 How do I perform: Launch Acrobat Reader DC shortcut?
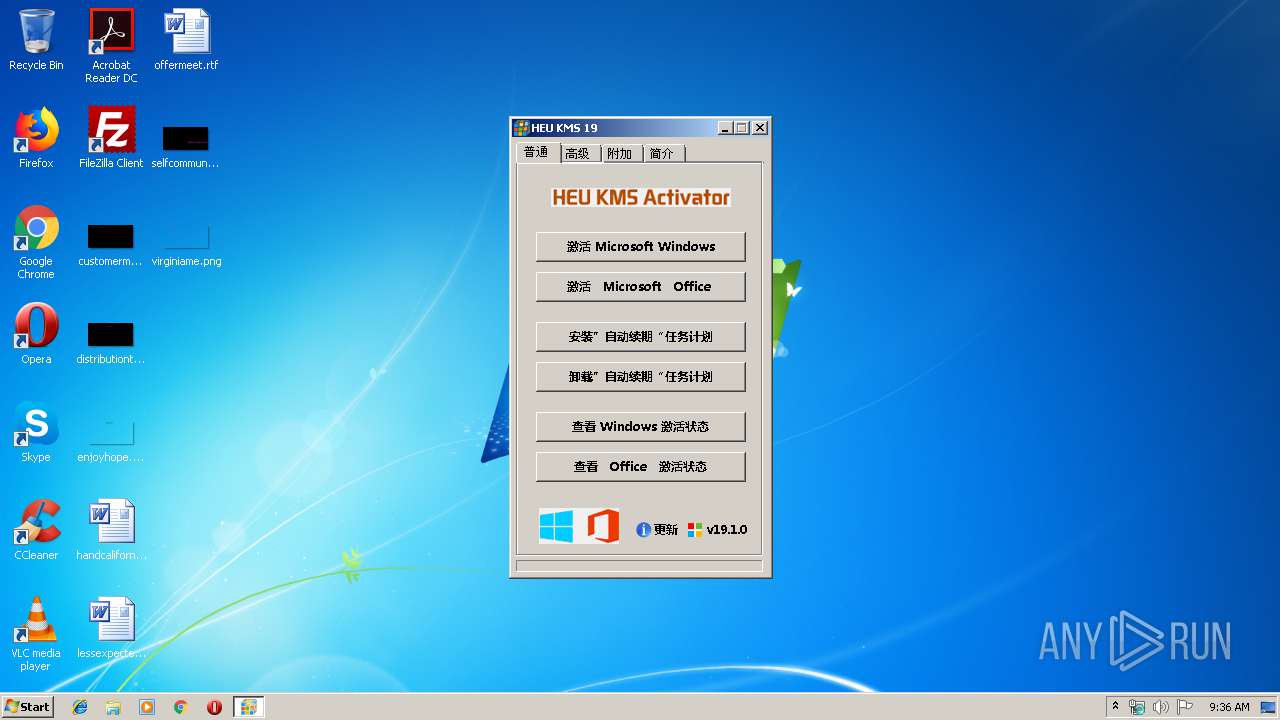pyautogui.click(x=111, y=46)
